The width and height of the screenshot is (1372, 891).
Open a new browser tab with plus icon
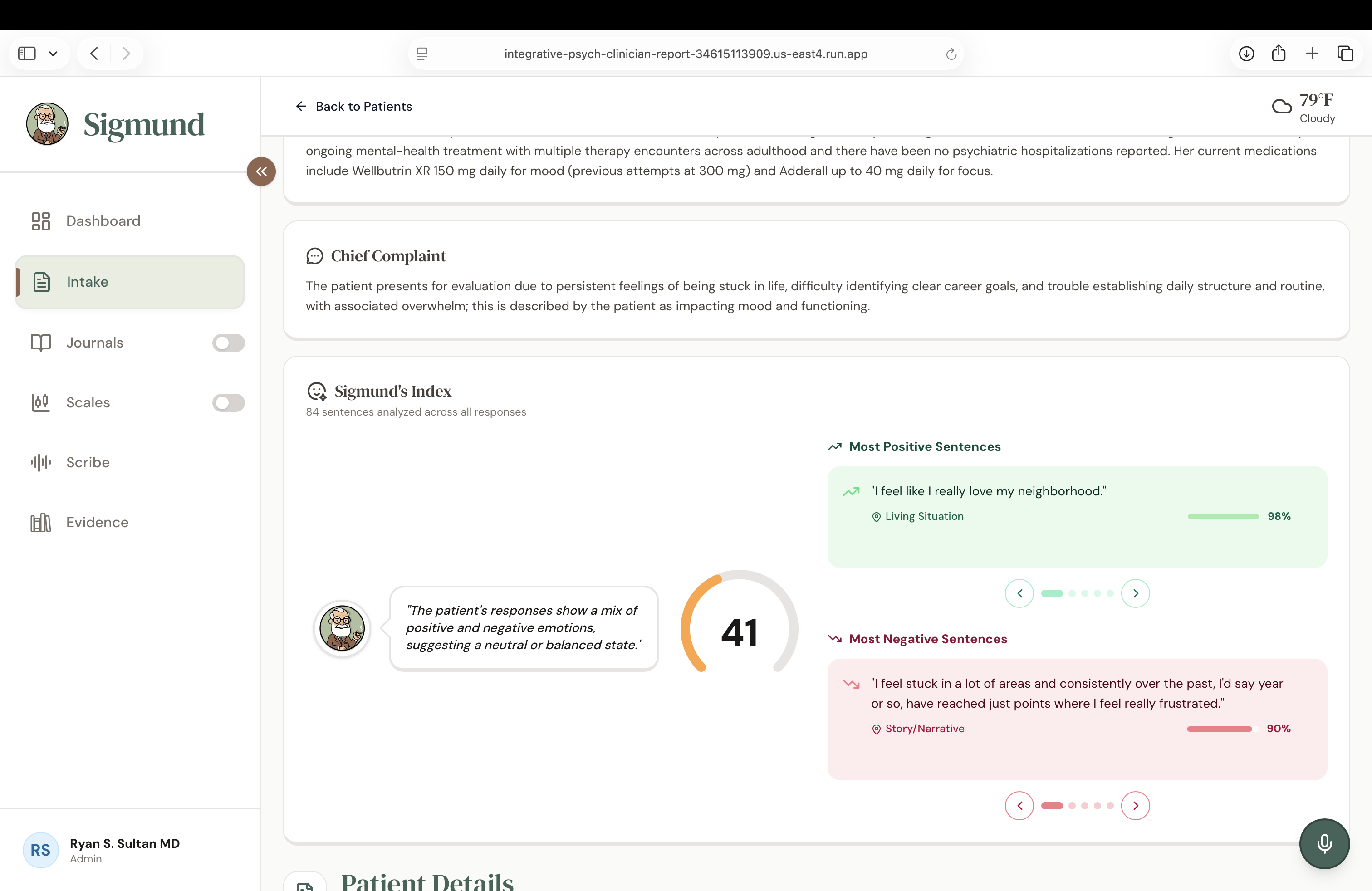click(1312, 54)
